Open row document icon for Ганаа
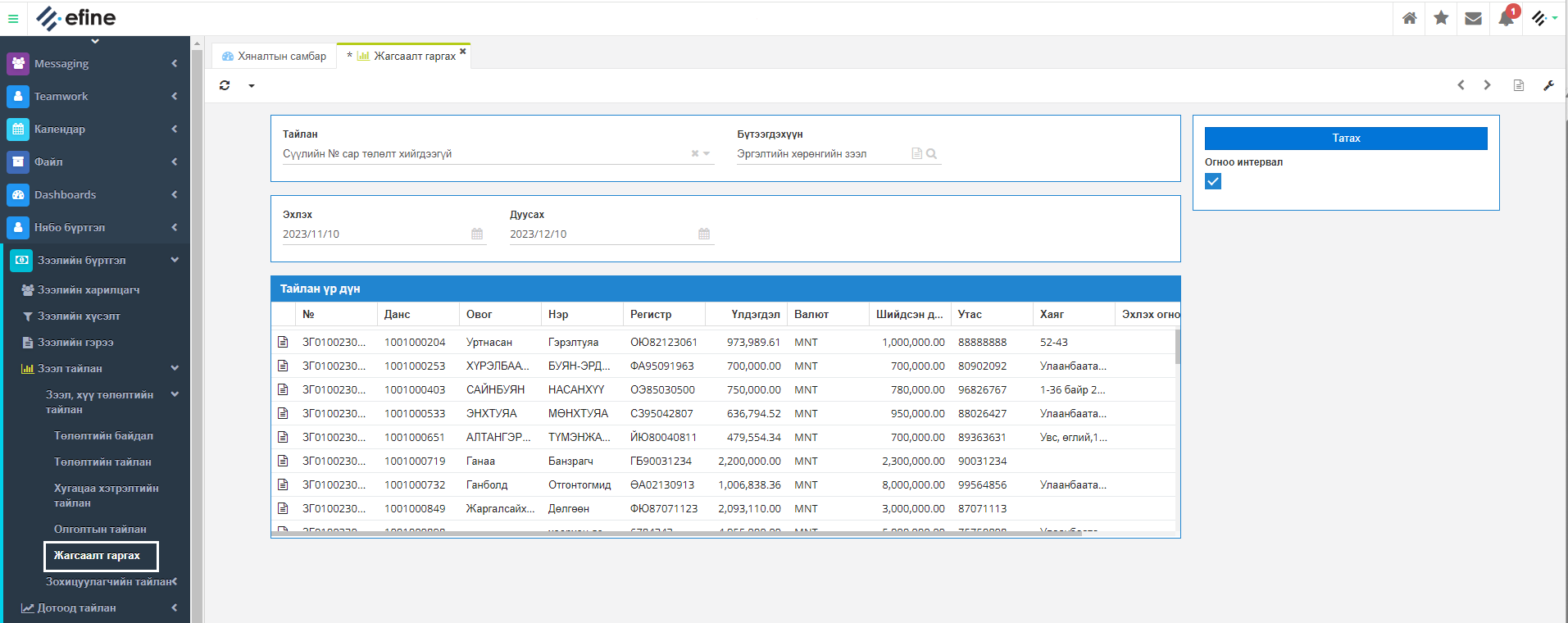 [x=283, y=461]
